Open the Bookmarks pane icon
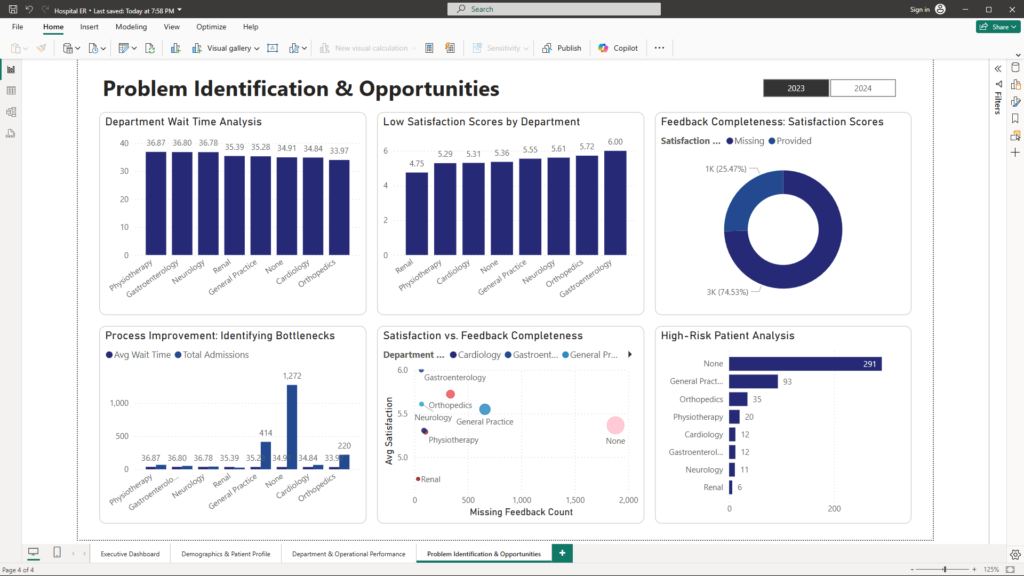Image resolution: width=1024 pixels, height=576 pixels. (1015, 118)
